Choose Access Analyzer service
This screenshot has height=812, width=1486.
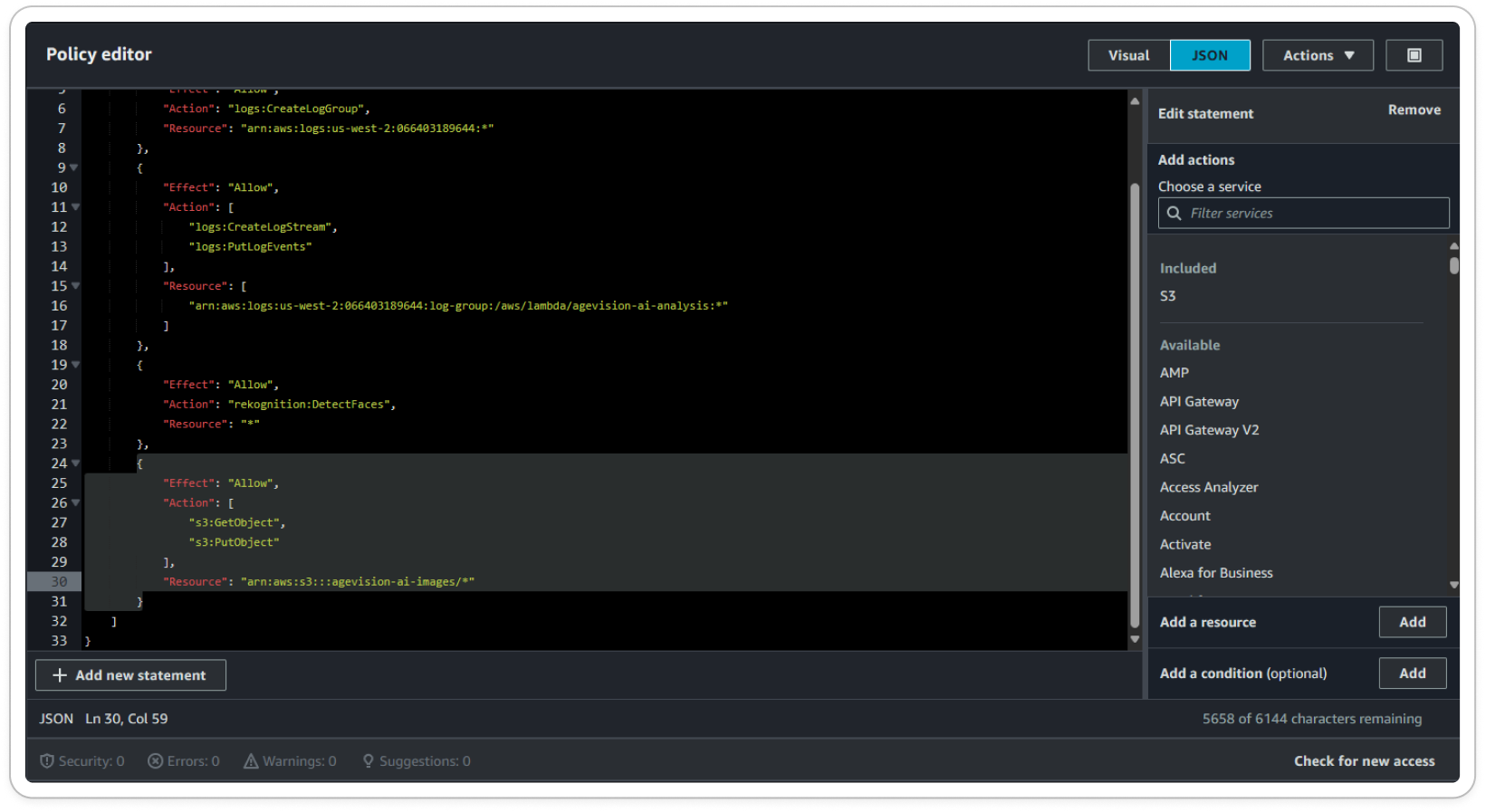(1209, 487)
